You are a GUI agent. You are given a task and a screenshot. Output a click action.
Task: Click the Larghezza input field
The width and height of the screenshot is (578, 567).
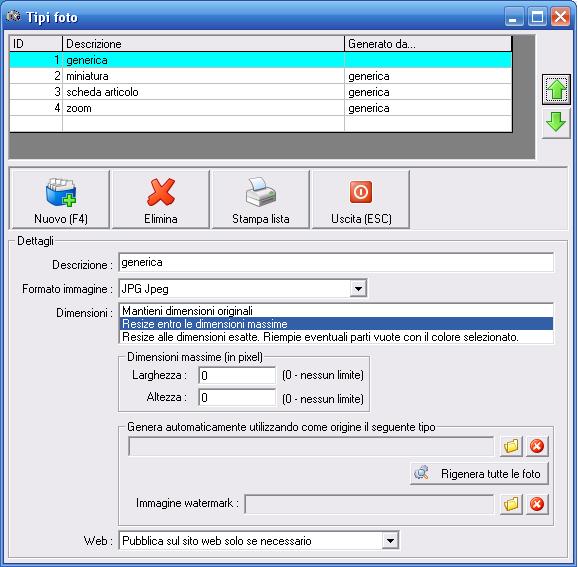pos(237,376)
